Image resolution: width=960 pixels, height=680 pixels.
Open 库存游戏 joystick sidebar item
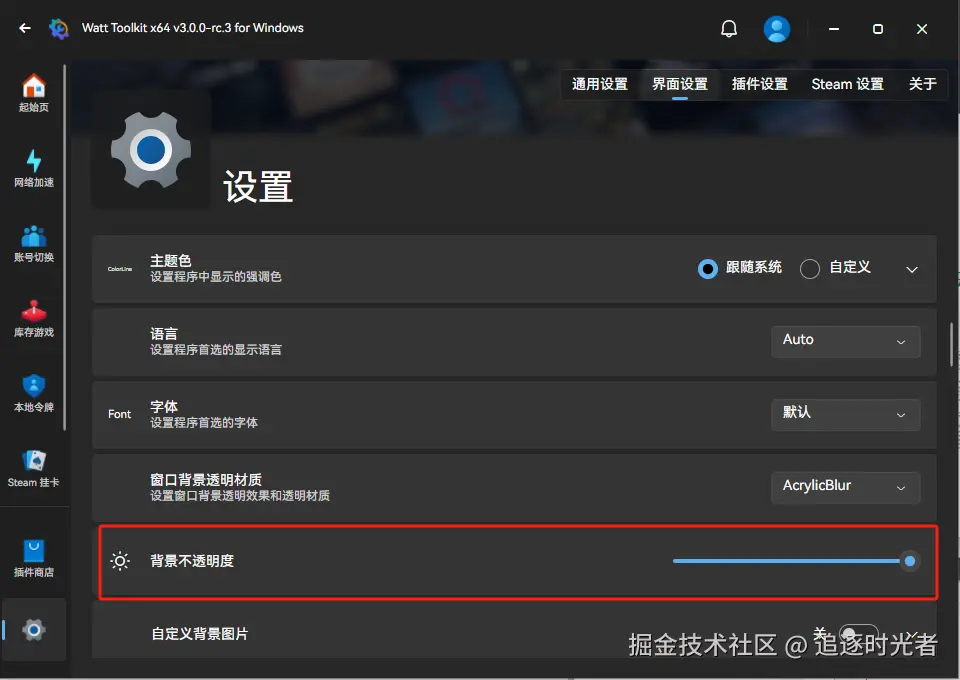pos(34,319)
